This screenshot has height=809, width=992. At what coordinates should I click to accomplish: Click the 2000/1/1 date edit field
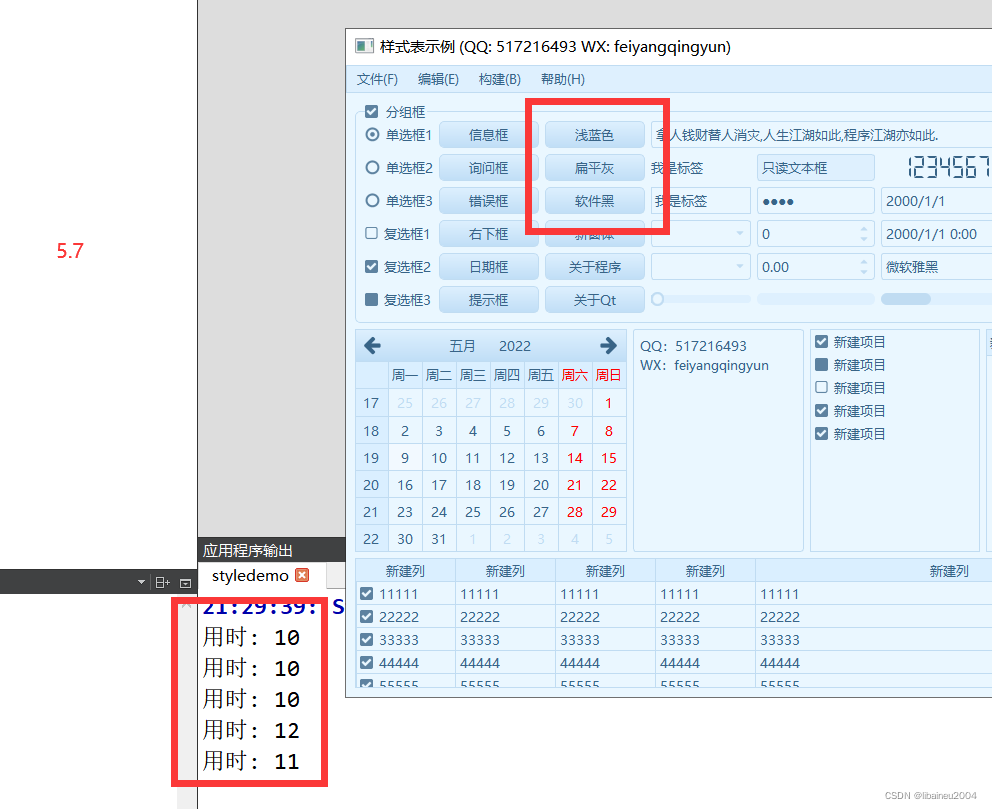click(936, 201)
